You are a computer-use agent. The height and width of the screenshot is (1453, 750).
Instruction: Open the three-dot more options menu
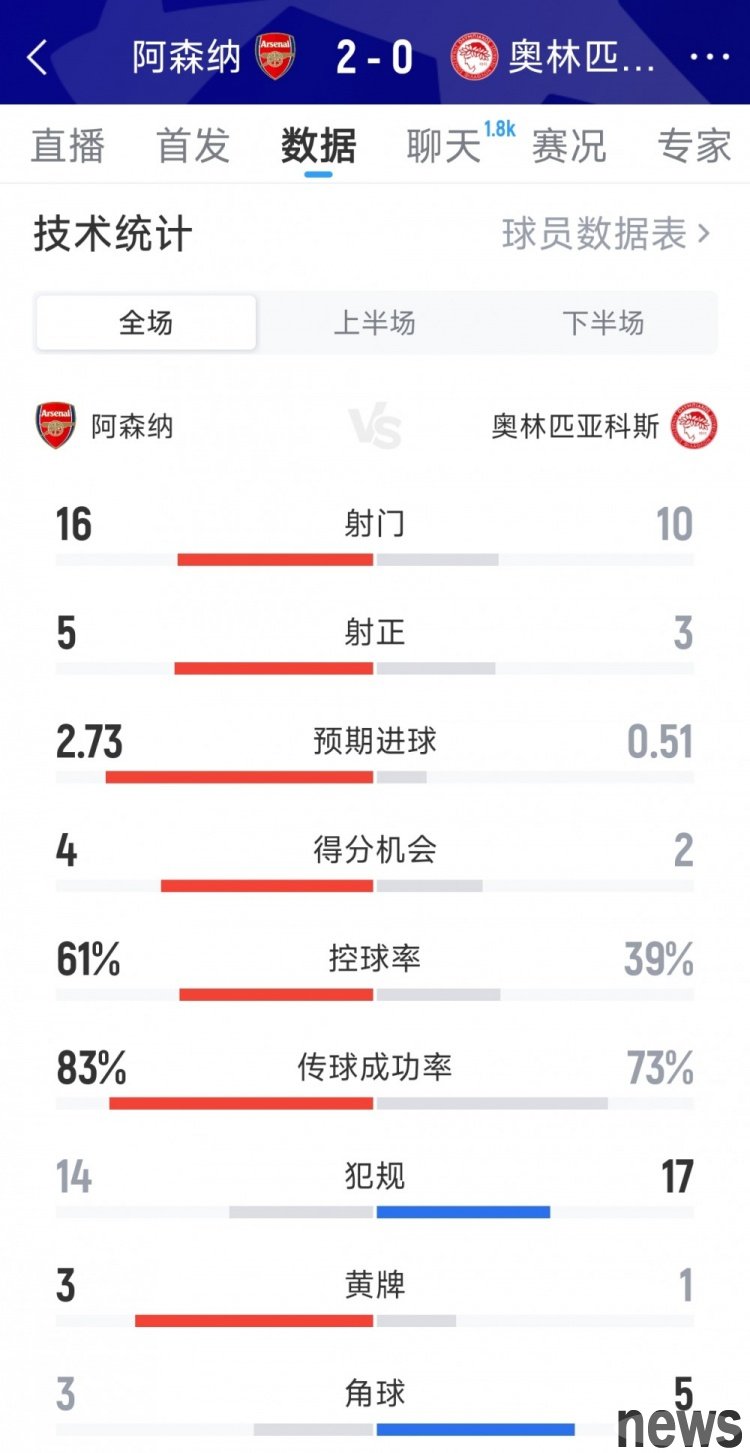pyautogui.click(x=710, y=57)
